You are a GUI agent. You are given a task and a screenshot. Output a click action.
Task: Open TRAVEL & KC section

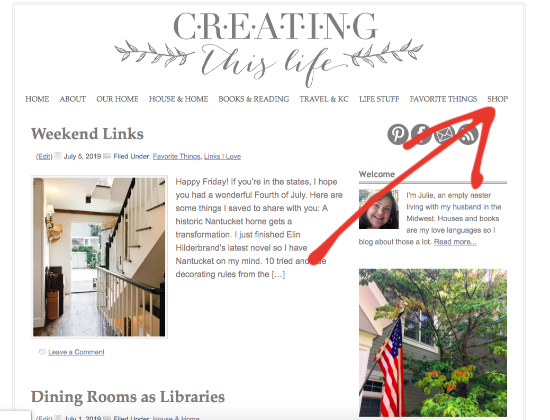click(x=324, y=99)
